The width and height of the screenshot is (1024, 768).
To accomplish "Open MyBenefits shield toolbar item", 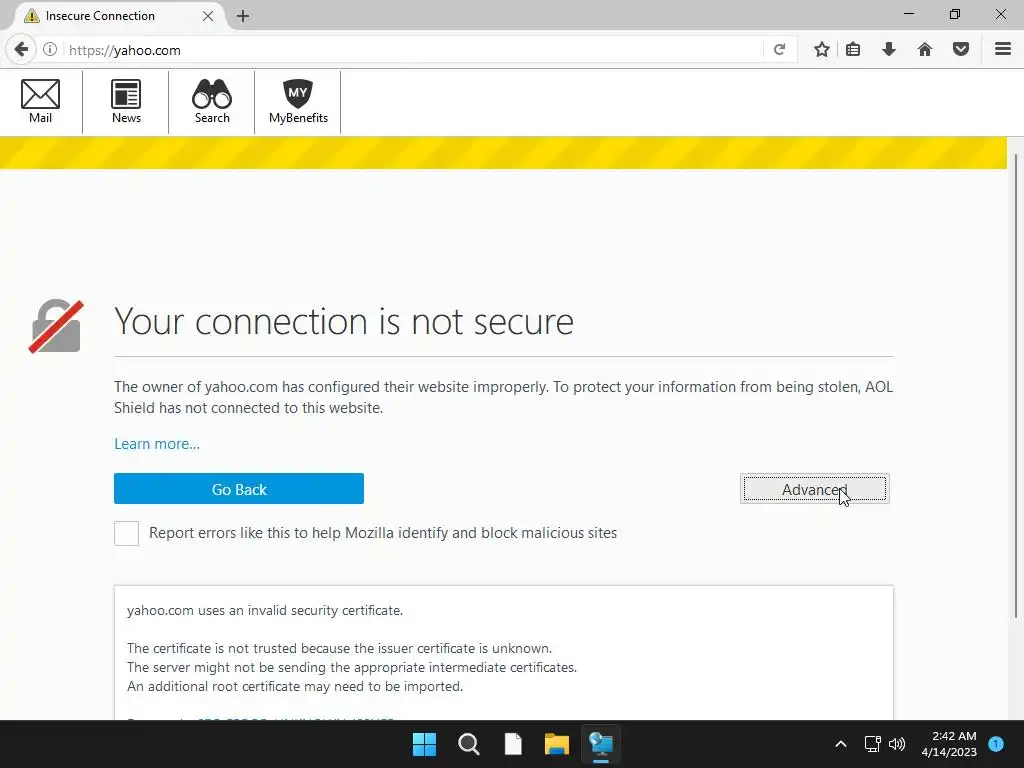I will click(x=298, y=102).
